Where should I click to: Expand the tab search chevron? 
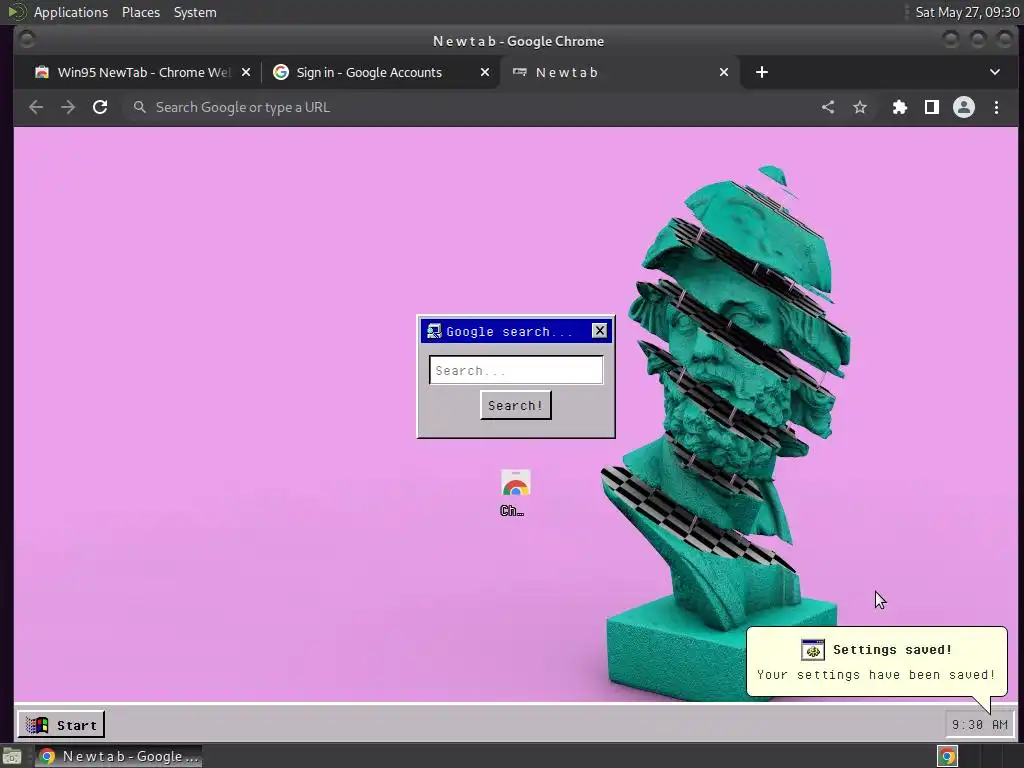pyautogui.click(x=995, y=72)
